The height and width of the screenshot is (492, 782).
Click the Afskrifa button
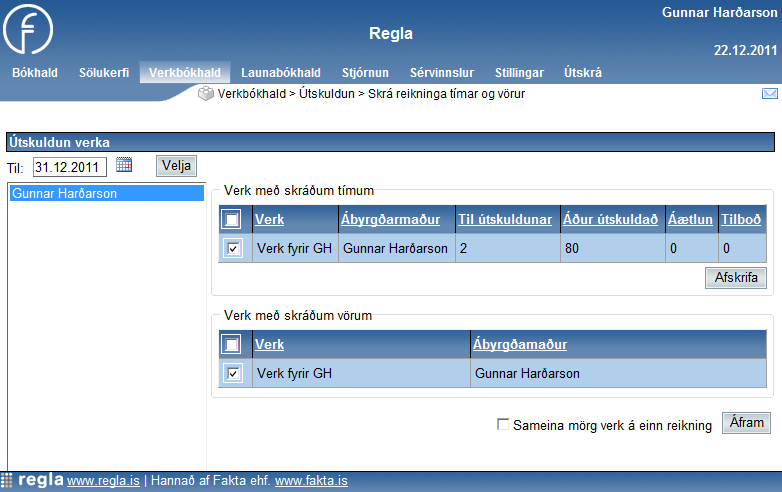click(x=735, y=277)
